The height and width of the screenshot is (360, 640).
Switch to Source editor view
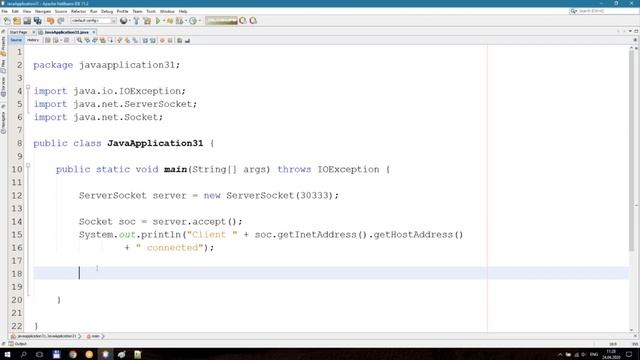point(16,40)
